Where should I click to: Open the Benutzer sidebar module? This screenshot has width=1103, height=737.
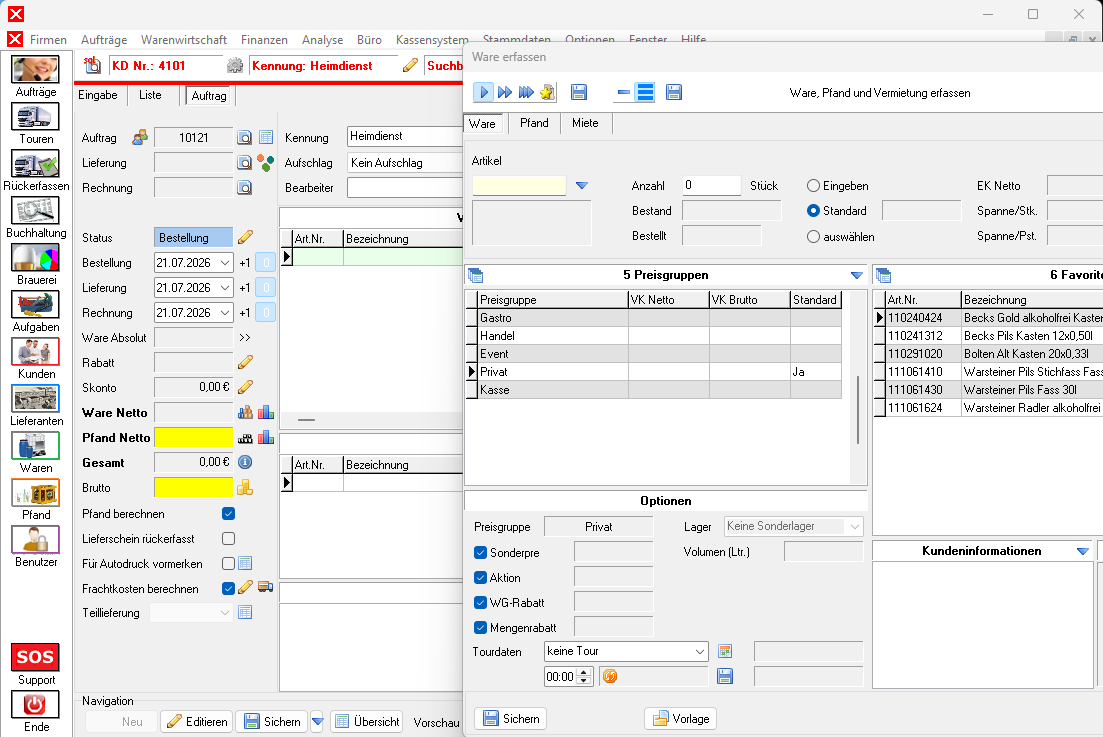(35, 540)
